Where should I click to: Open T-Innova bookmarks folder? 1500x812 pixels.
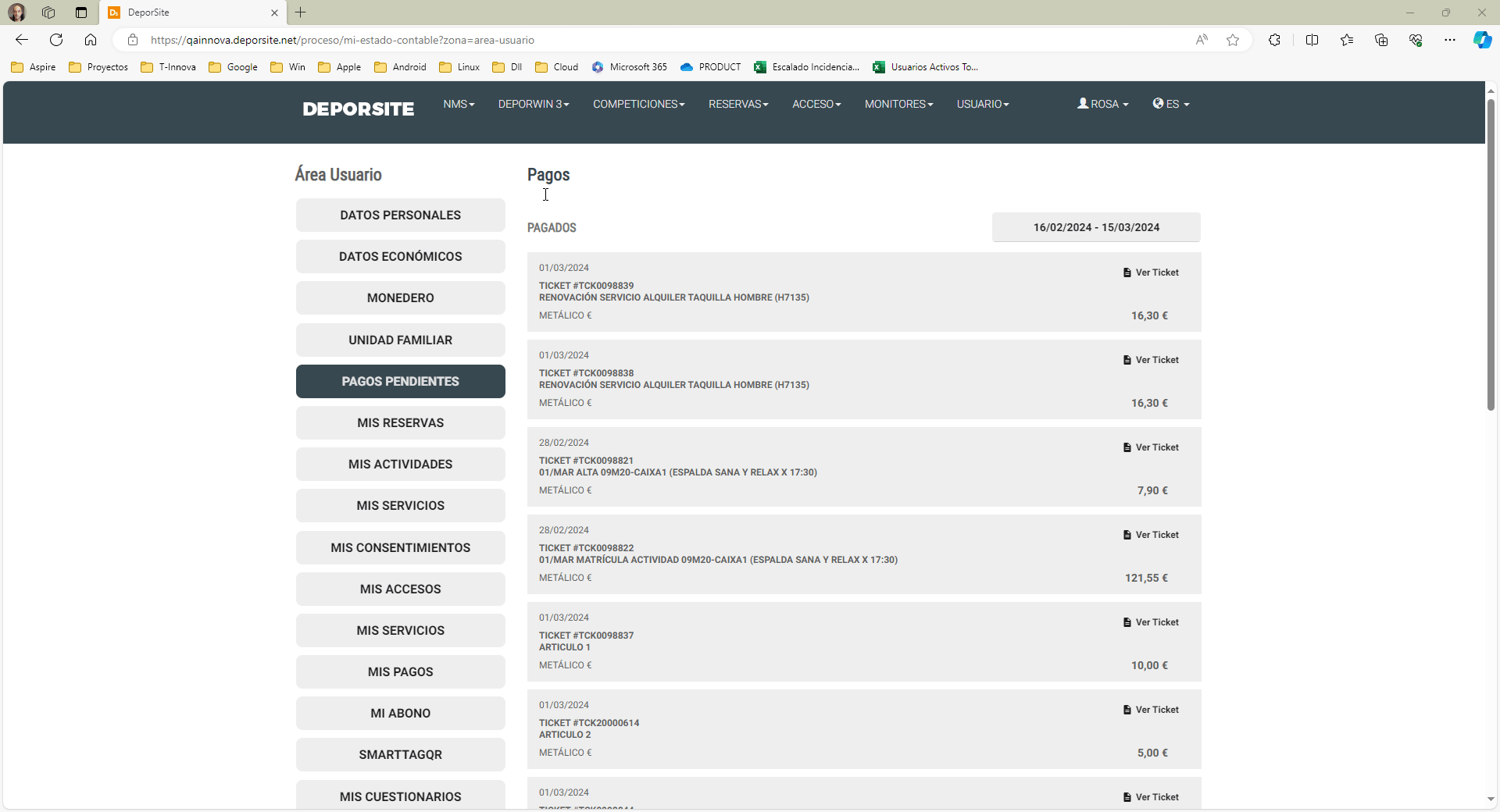click(168, 67)
